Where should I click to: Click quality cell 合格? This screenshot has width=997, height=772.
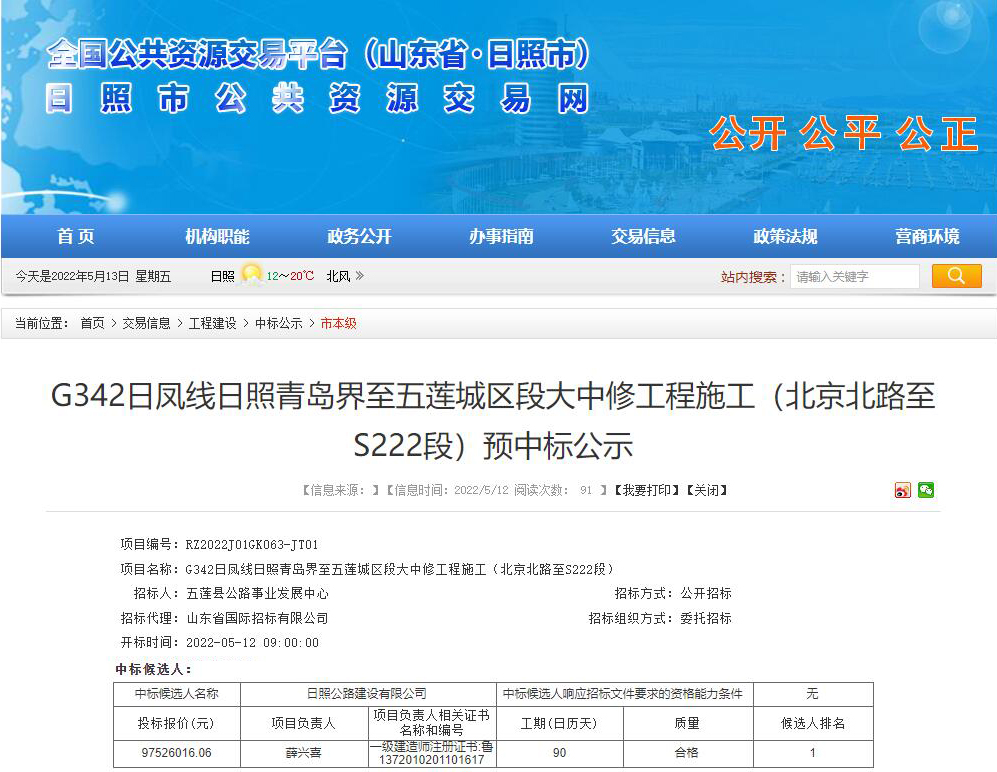pyautogui.click(x=688, y=753)
